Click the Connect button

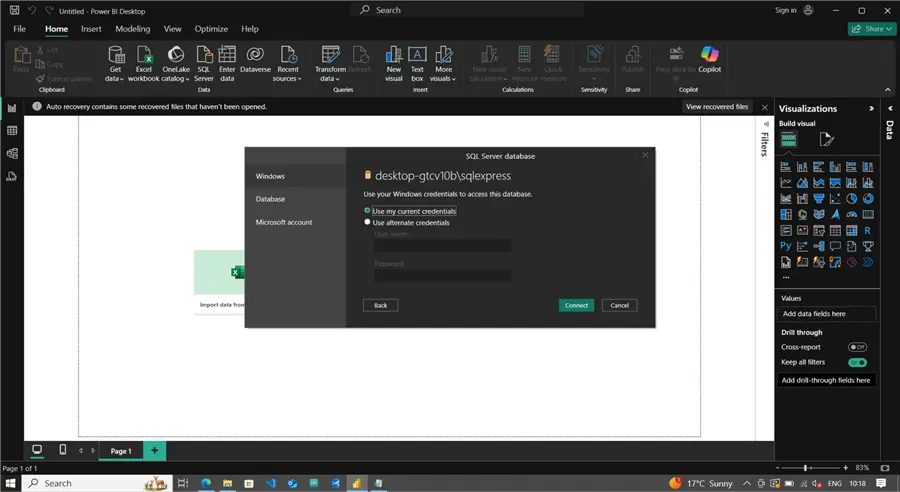(x=576, y=305)
